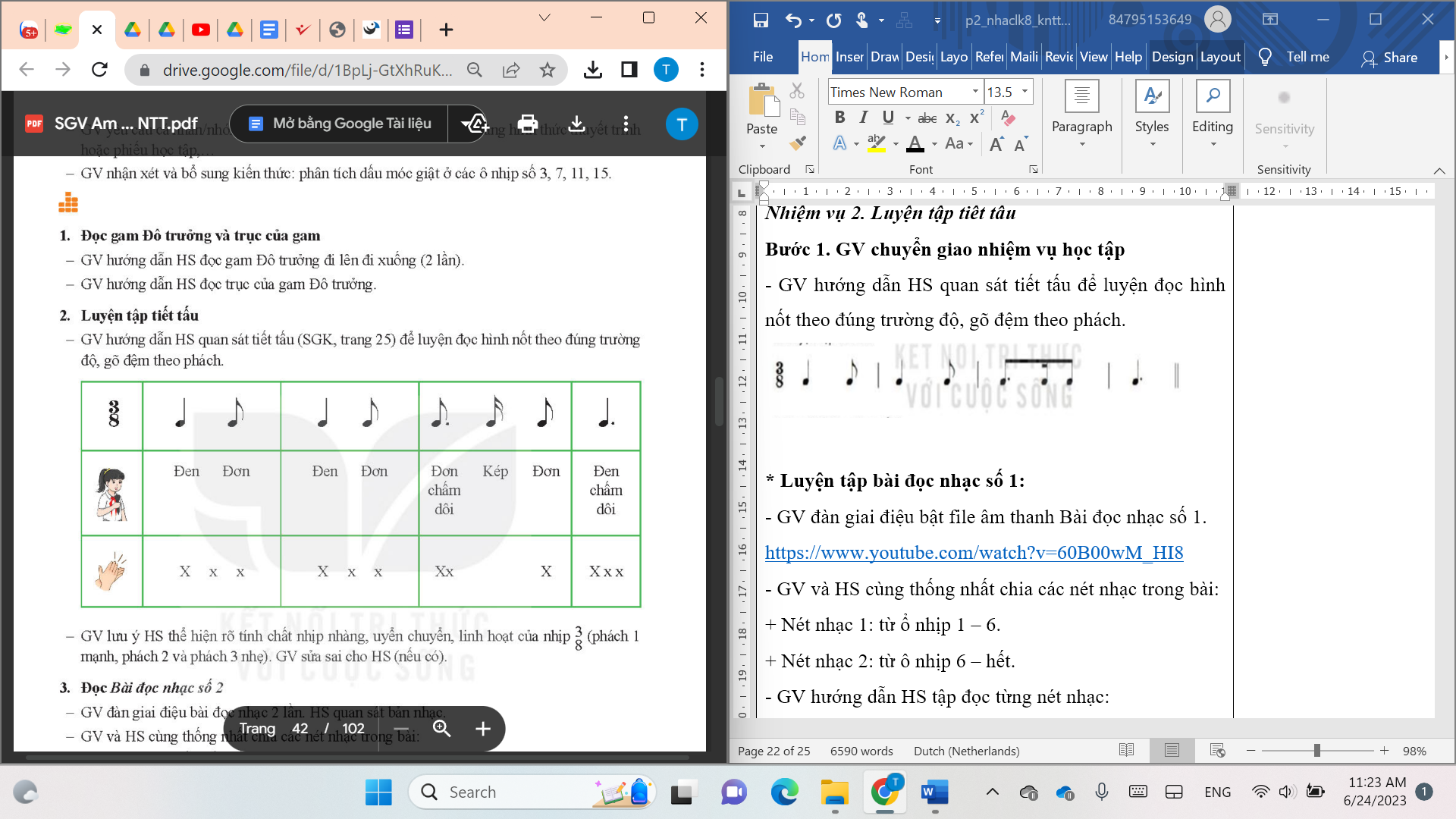Clear all formatting with eraser icon
Screen dimensions: 1456x819
pyautogui.click(x=1008, y=118)
